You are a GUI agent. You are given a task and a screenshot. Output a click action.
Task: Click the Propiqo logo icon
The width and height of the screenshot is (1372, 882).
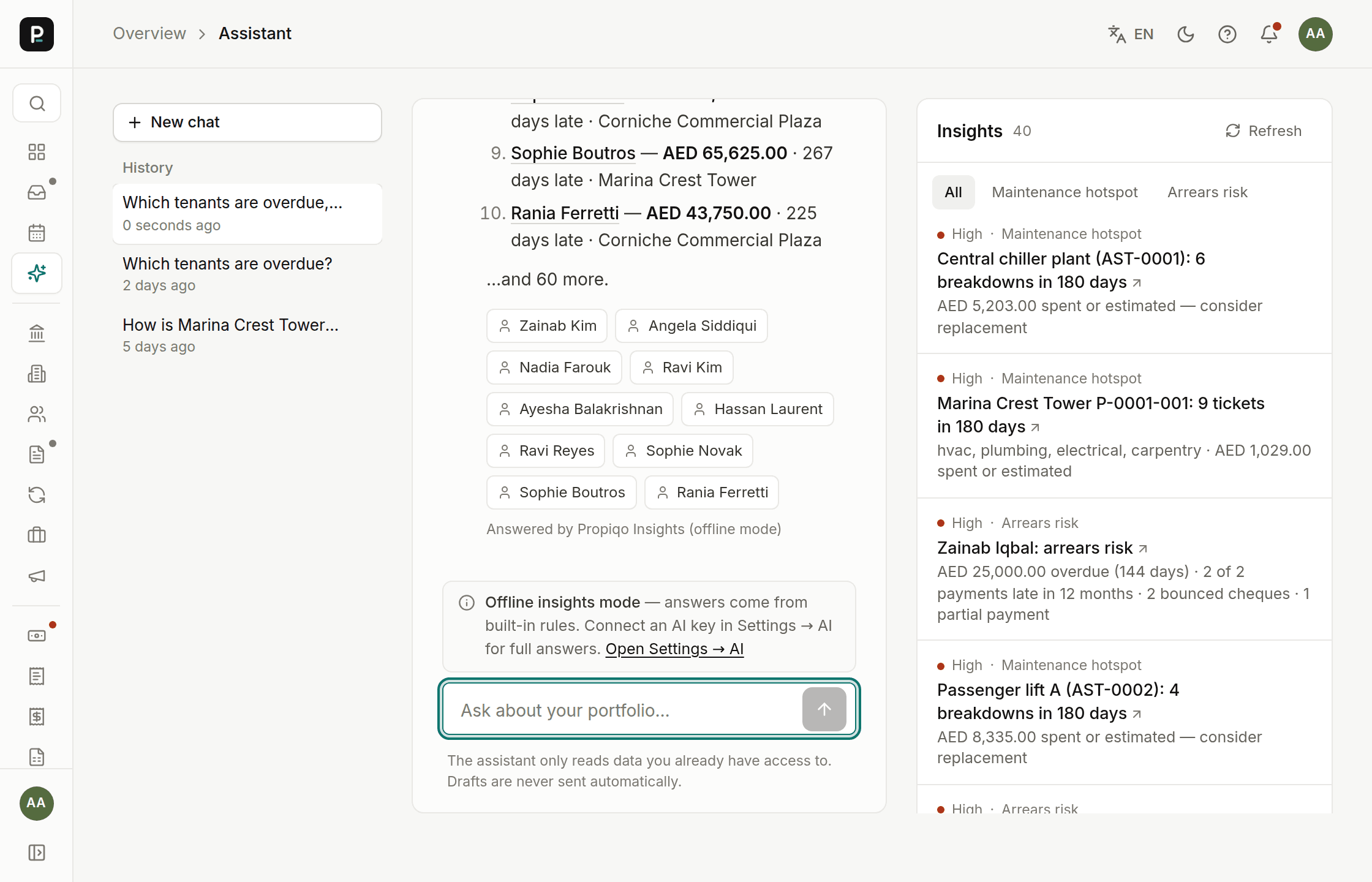point(37,34)
